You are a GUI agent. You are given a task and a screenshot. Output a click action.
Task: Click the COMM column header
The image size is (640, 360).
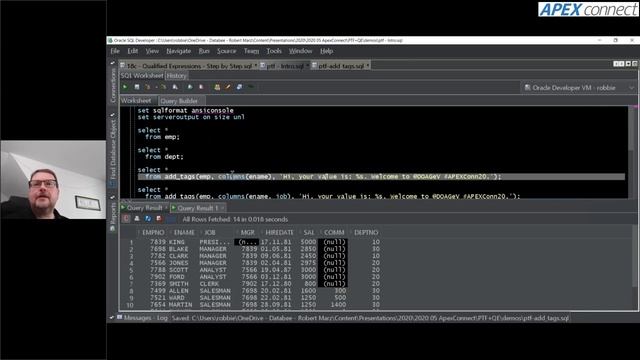[334, 232]
